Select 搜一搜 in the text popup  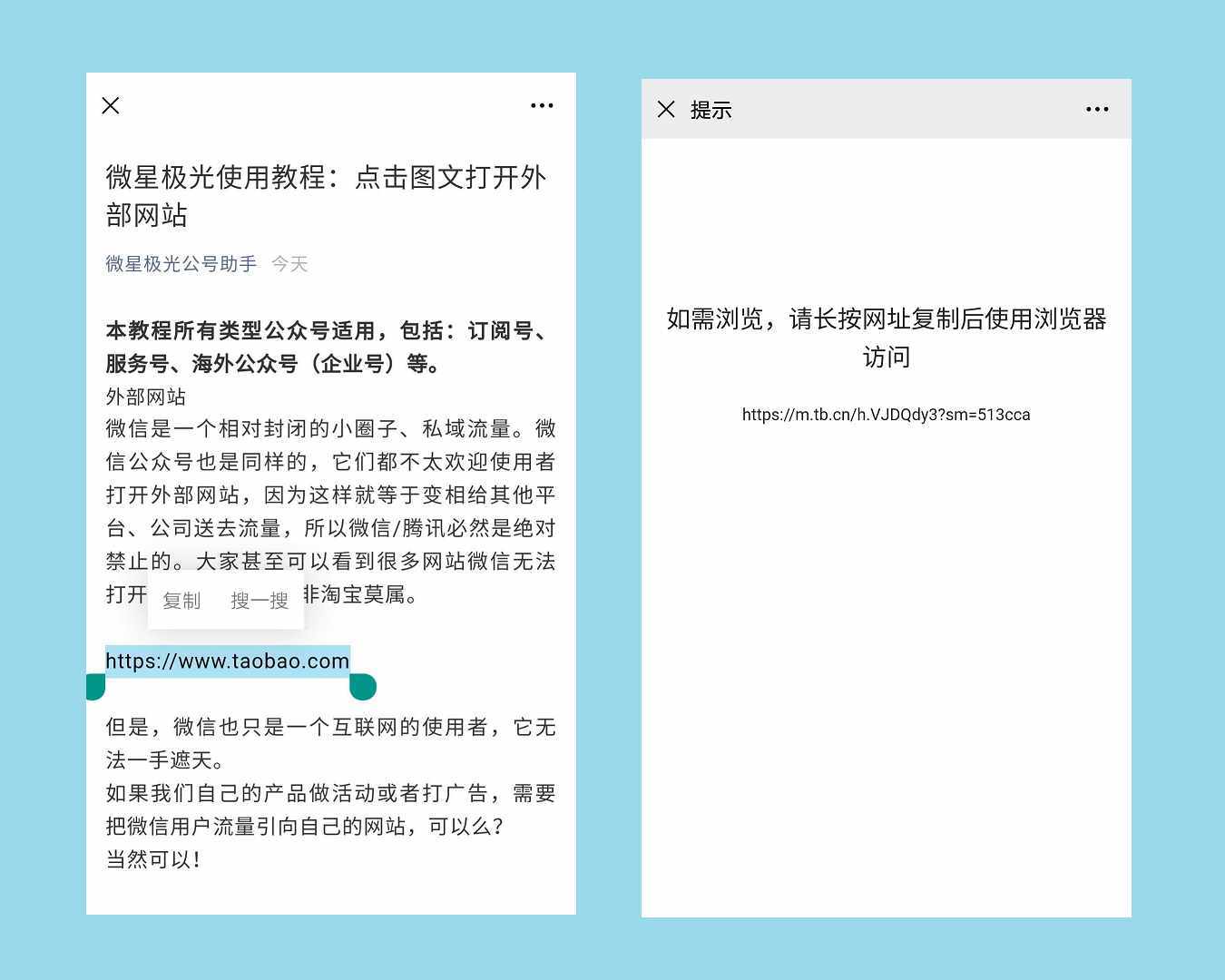pos(260,600)
